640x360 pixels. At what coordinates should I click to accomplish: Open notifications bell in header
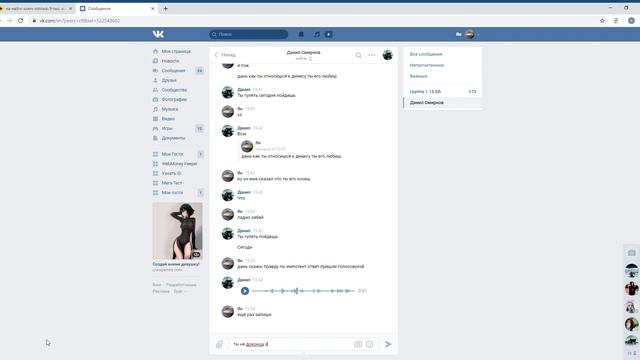click(301, 34)
